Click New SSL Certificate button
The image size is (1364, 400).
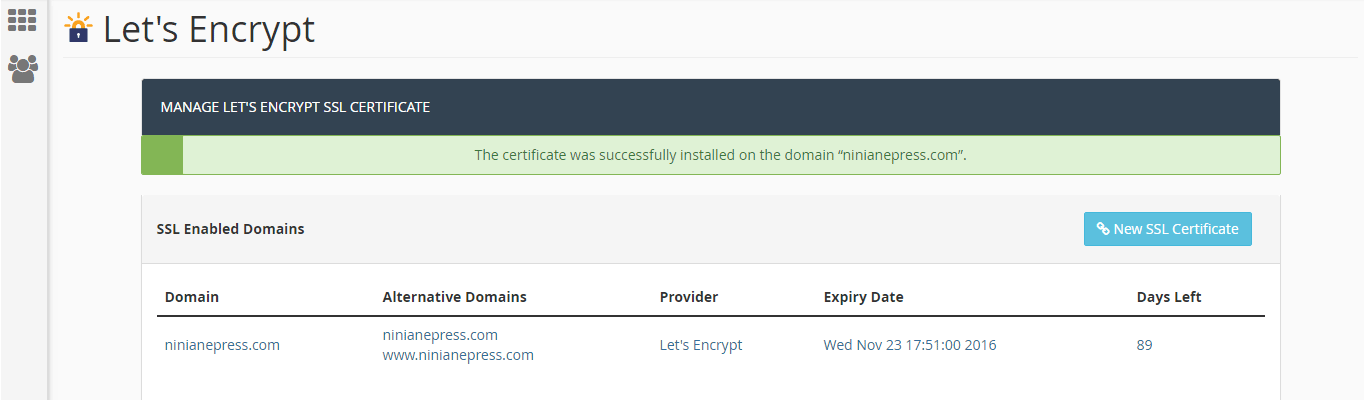click(1167, 229)
